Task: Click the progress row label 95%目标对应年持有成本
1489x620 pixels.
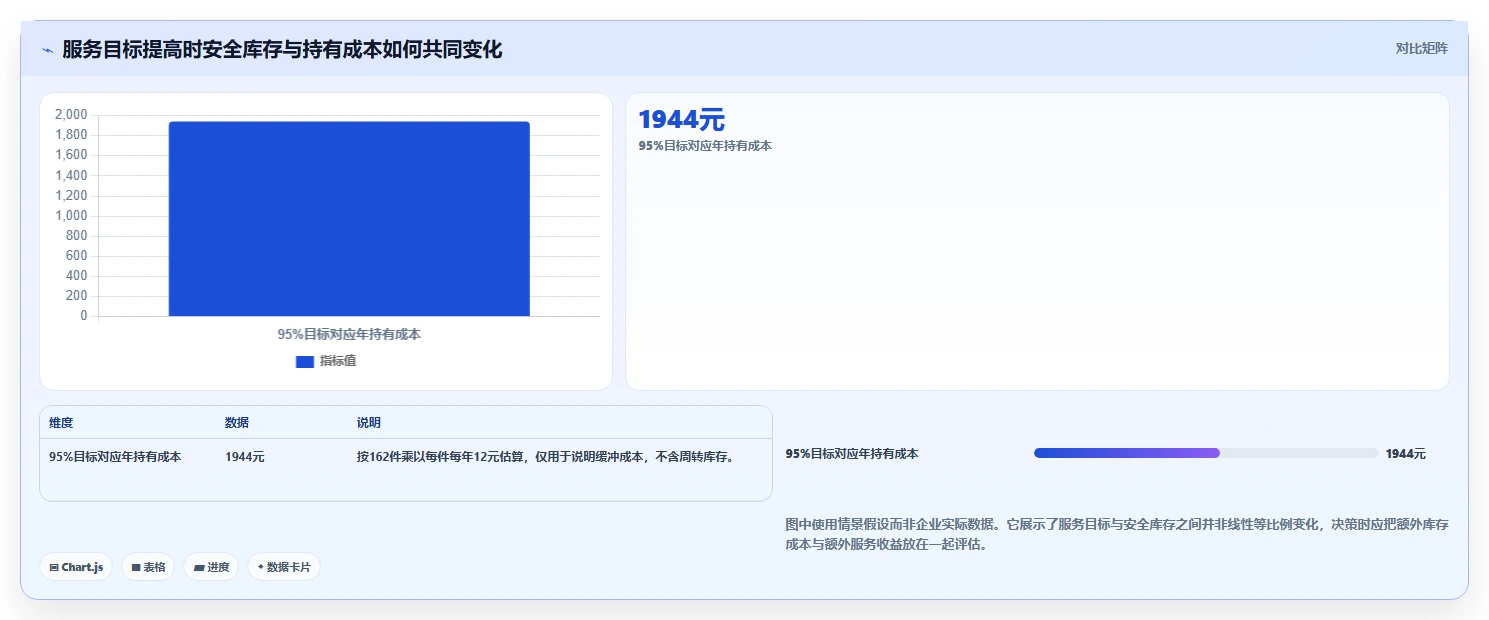Action: (852, 454)
